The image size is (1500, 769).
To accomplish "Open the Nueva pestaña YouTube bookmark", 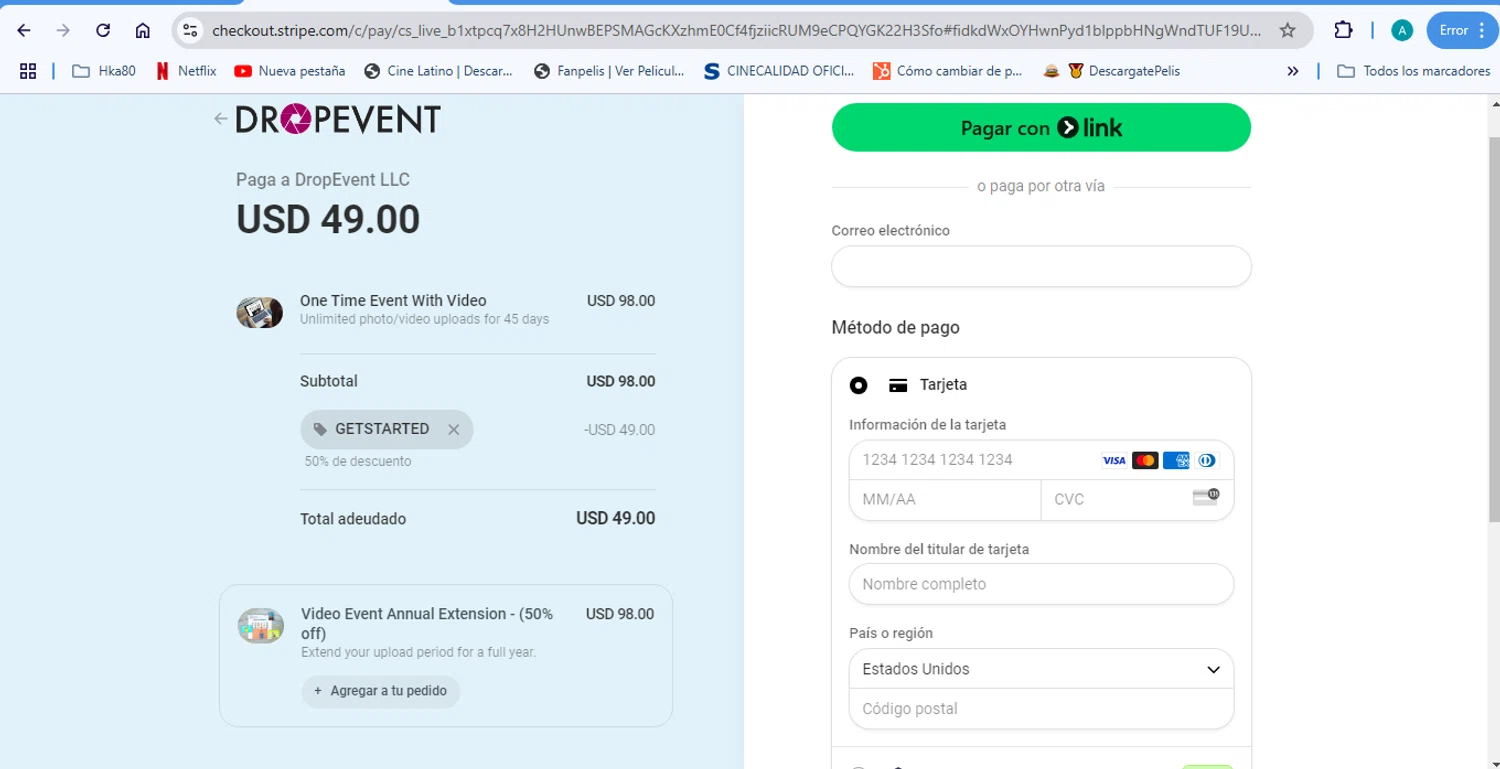I will pos(290,71).
